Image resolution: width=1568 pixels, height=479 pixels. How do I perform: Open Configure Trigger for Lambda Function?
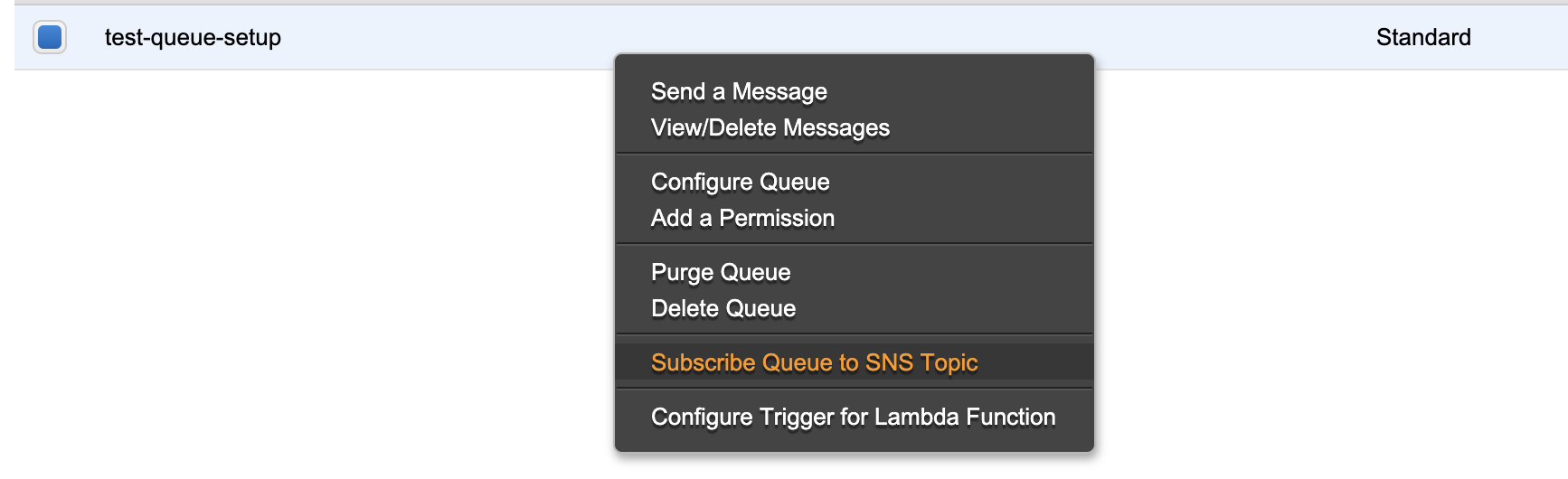853,417
